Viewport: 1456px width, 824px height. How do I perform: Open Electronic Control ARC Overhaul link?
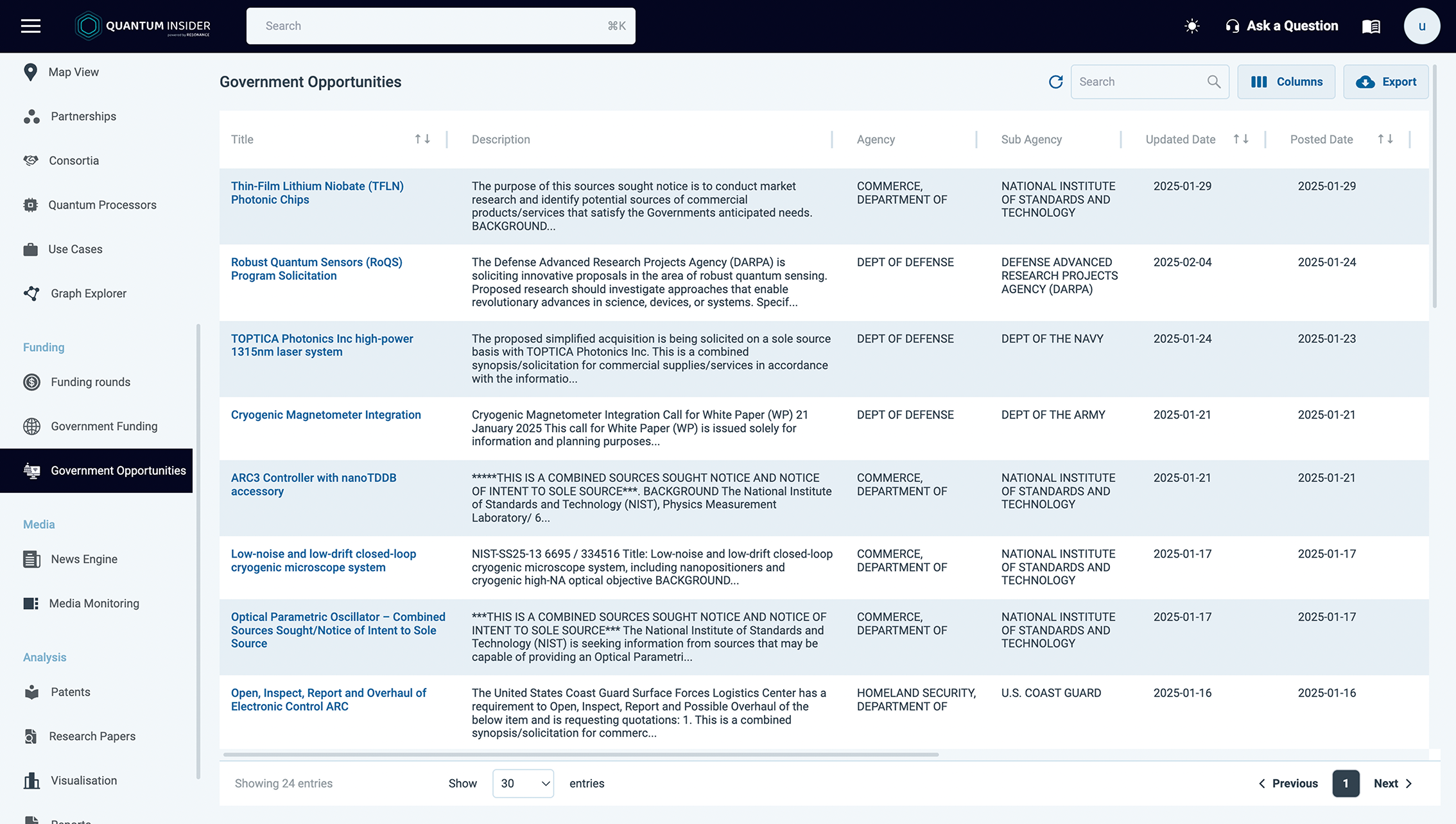[x=329, y=700]
